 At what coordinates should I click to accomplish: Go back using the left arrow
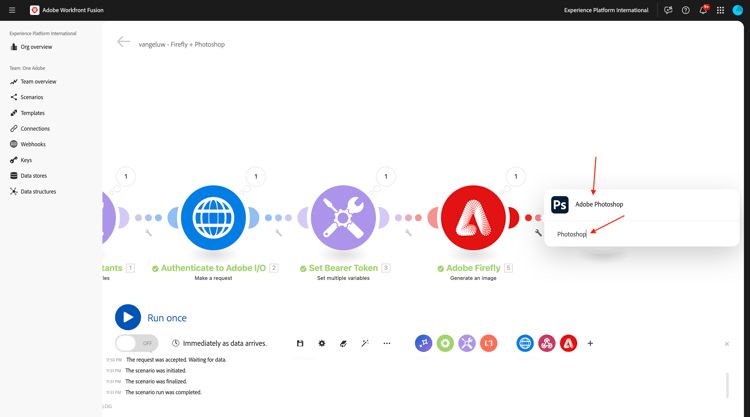point(123,42)
